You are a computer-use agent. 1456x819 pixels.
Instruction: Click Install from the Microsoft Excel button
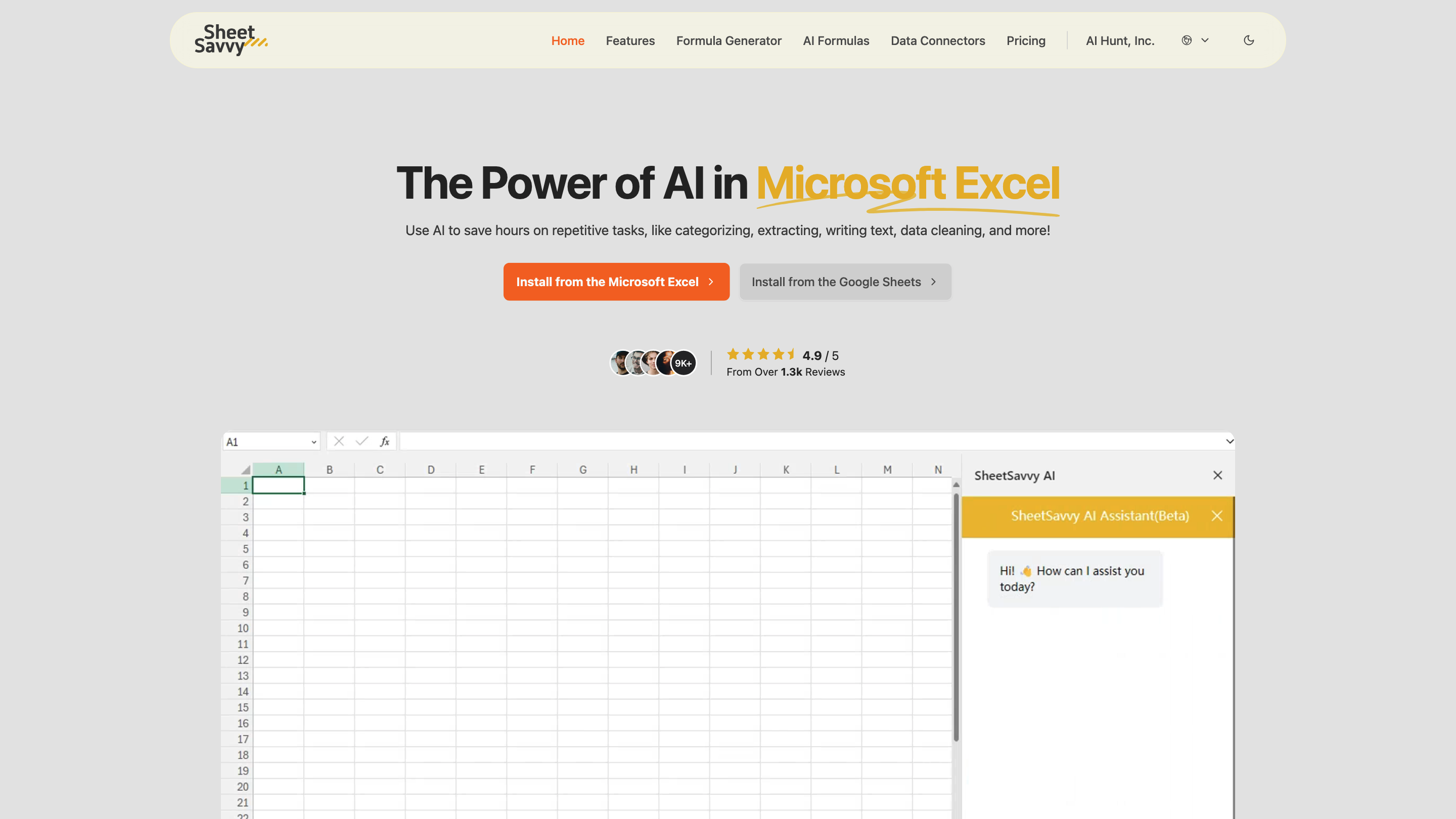[x=616, y=282]
